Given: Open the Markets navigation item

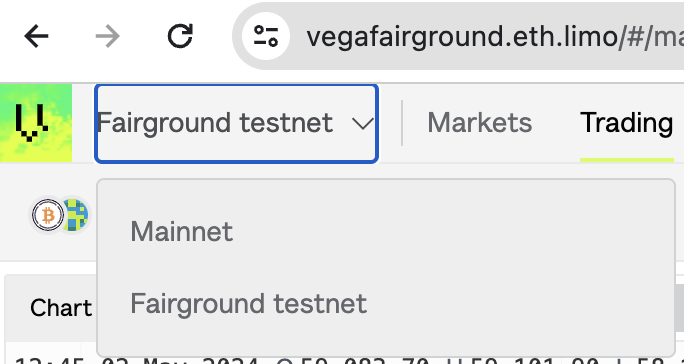Looking at the screenshot, I should coord(479,123).
